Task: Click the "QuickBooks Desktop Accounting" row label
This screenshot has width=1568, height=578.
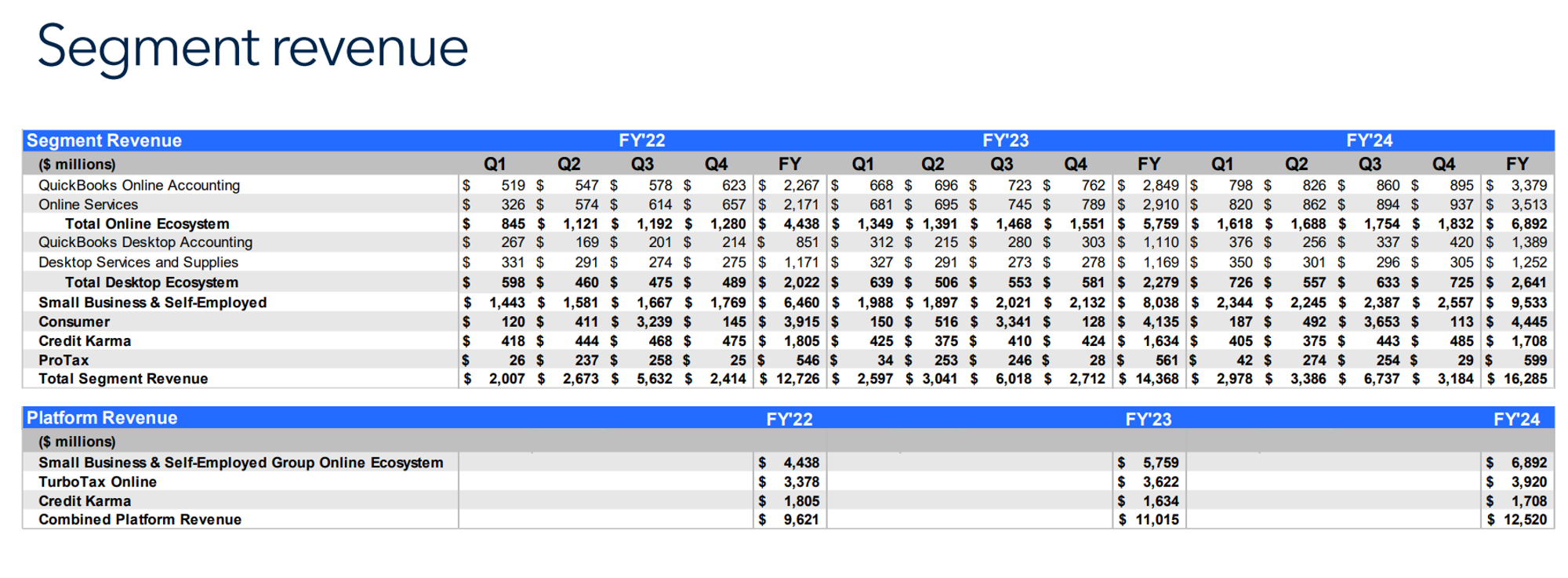Action: pos(146,242)
